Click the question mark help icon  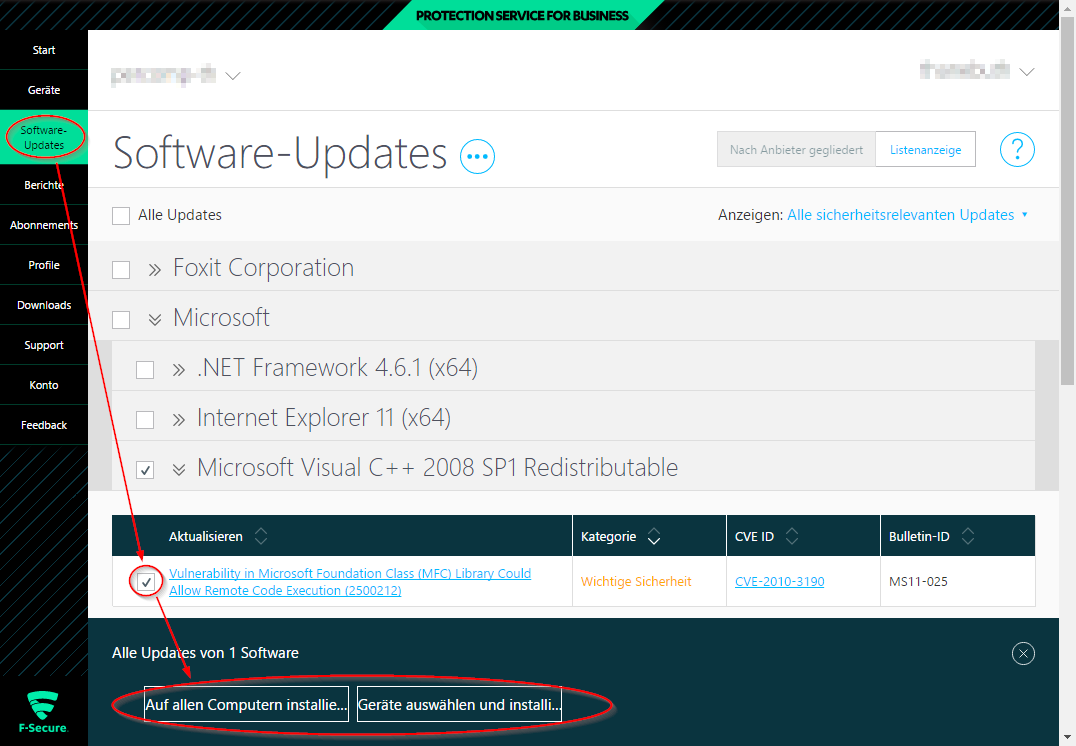point(1017,149)
